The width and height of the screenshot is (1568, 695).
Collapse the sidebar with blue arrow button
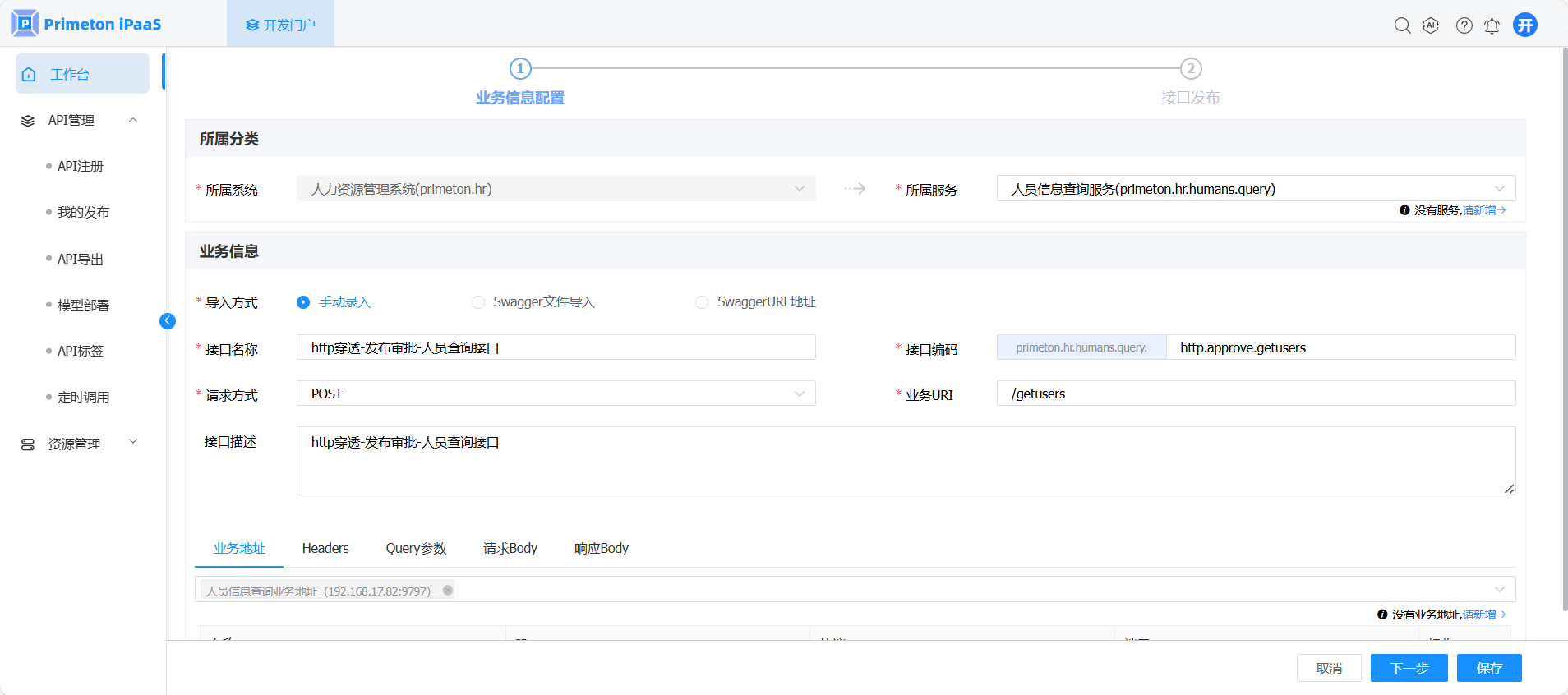(168, 321)
